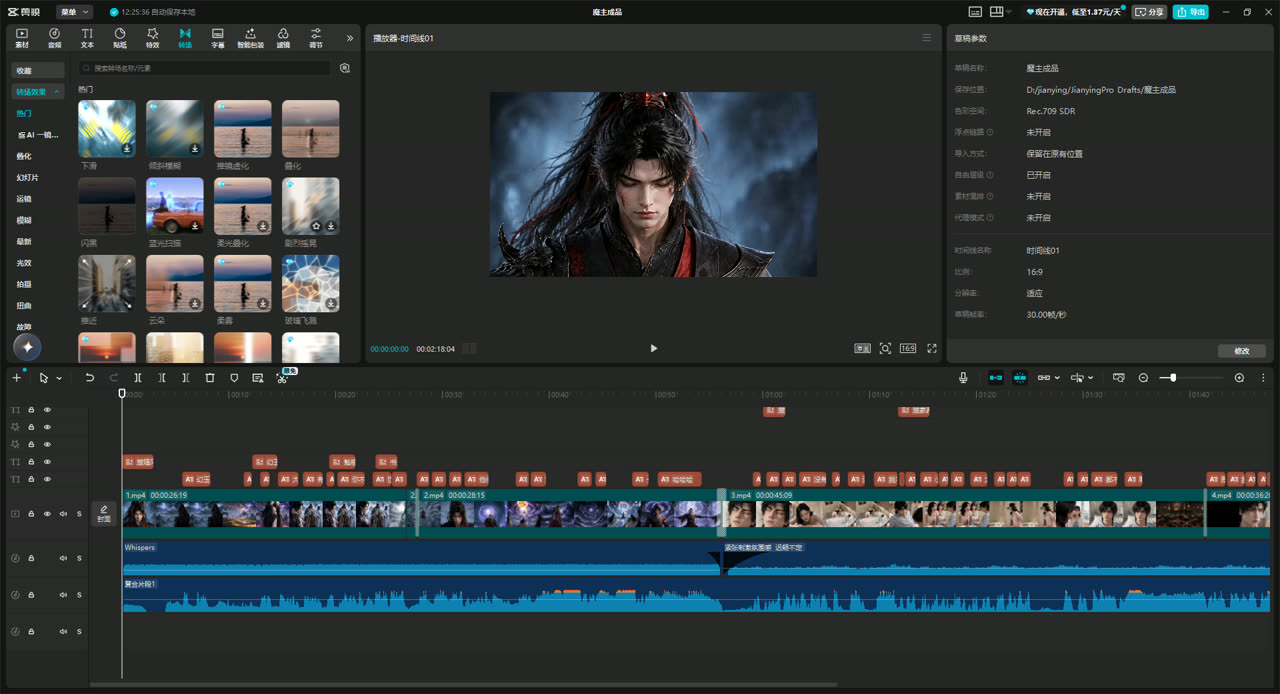Choose the 蓝光扫描 transition thumbnail
This screenshot has height=694, width=1280.
click(x=175, y=206)
